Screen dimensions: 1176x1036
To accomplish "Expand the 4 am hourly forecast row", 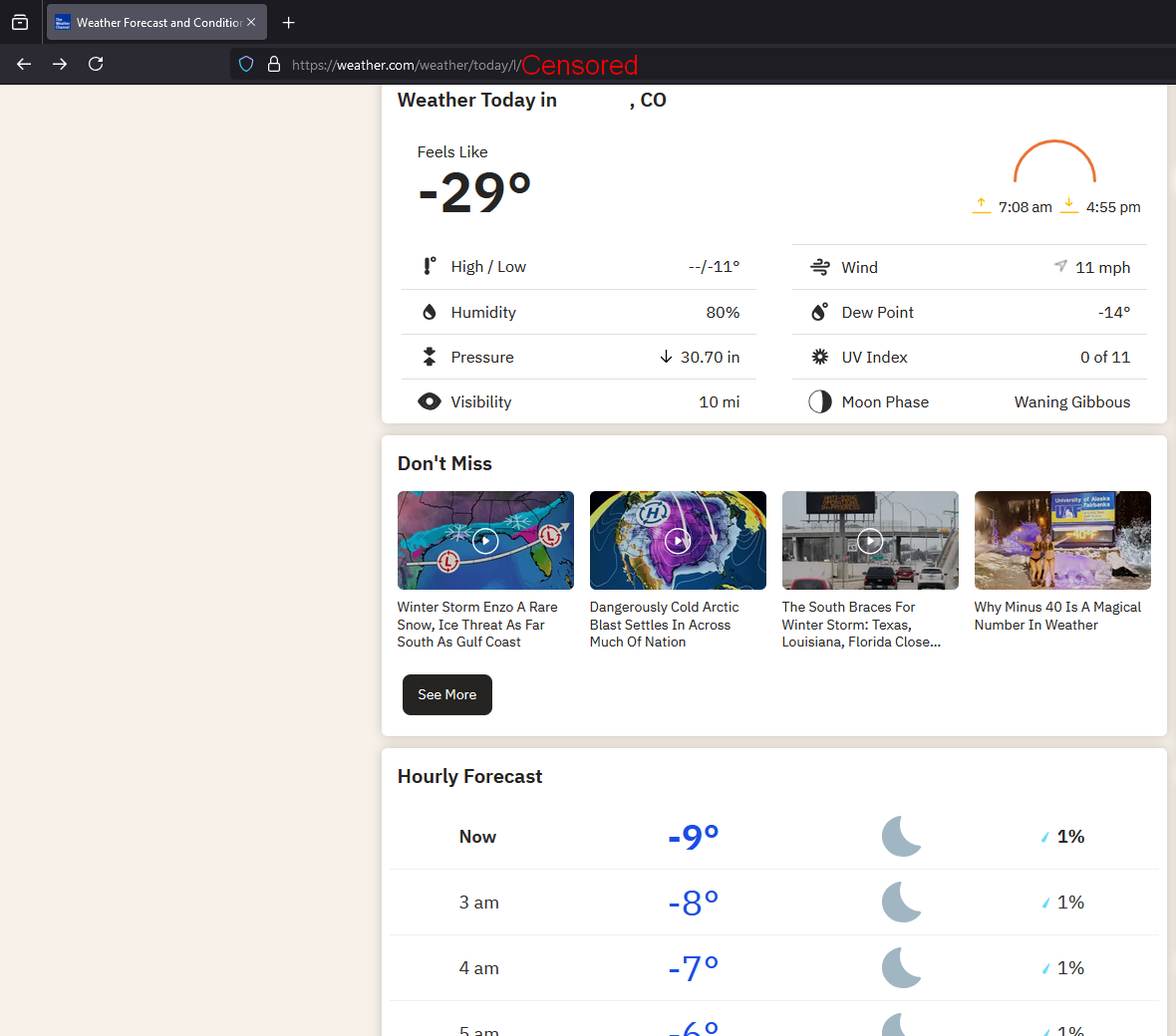I will point(773,968).
